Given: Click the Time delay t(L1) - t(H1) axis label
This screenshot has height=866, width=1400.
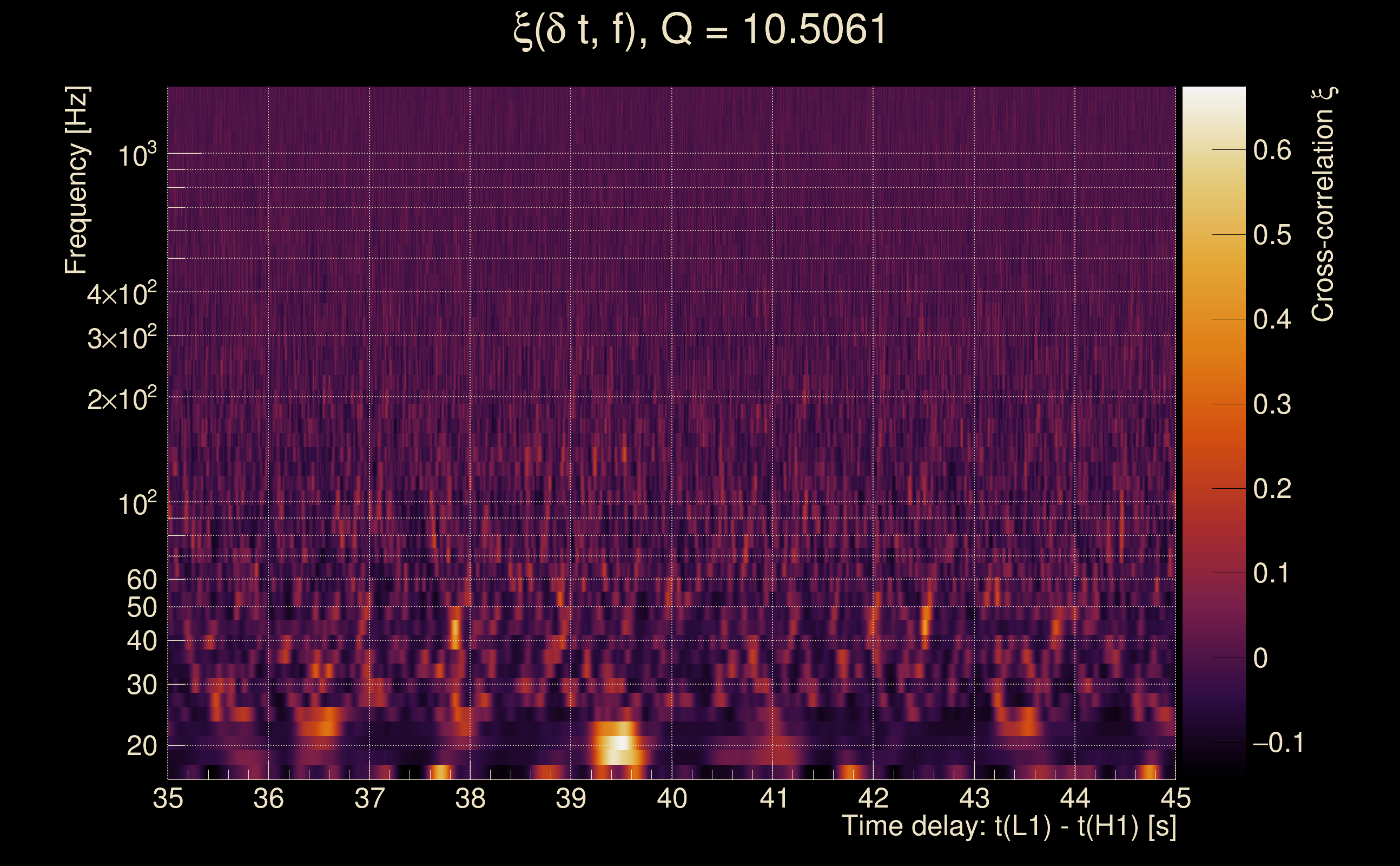Looking at the screenshot, I should coord(1008,826).
